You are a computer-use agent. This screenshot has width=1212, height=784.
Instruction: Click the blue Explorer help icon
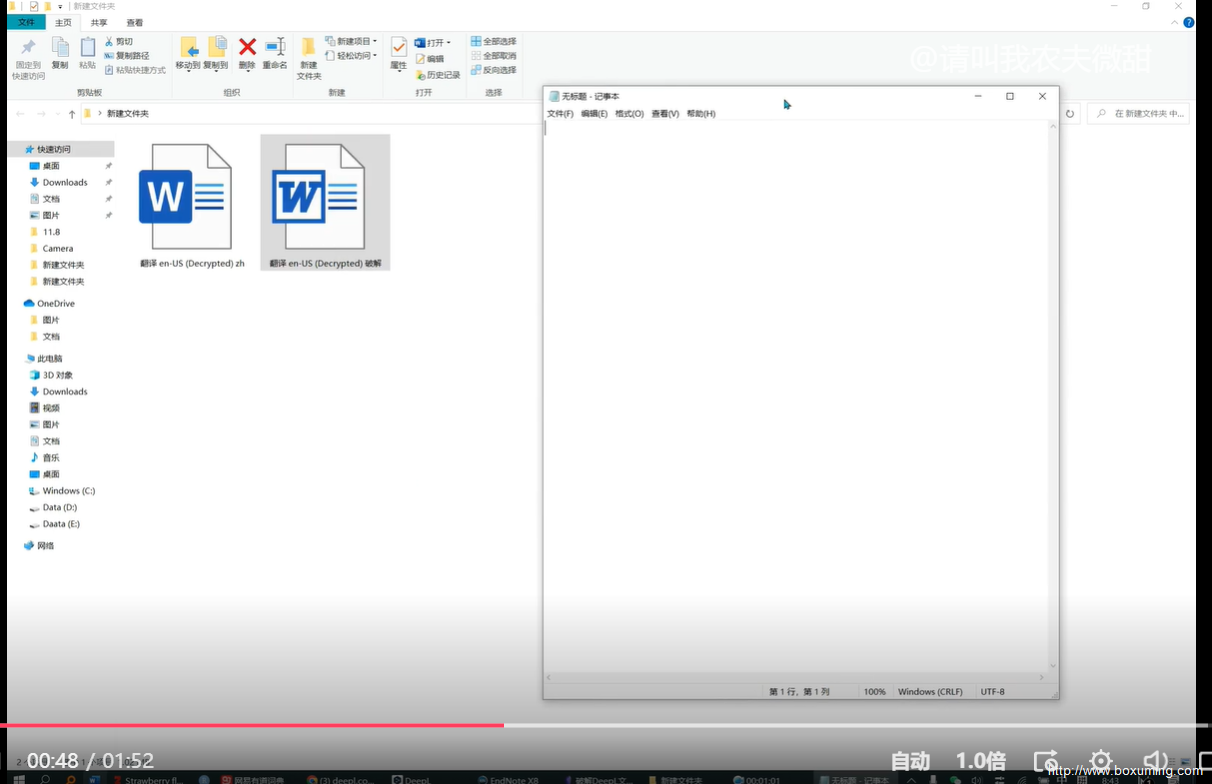click(1189, 22)
